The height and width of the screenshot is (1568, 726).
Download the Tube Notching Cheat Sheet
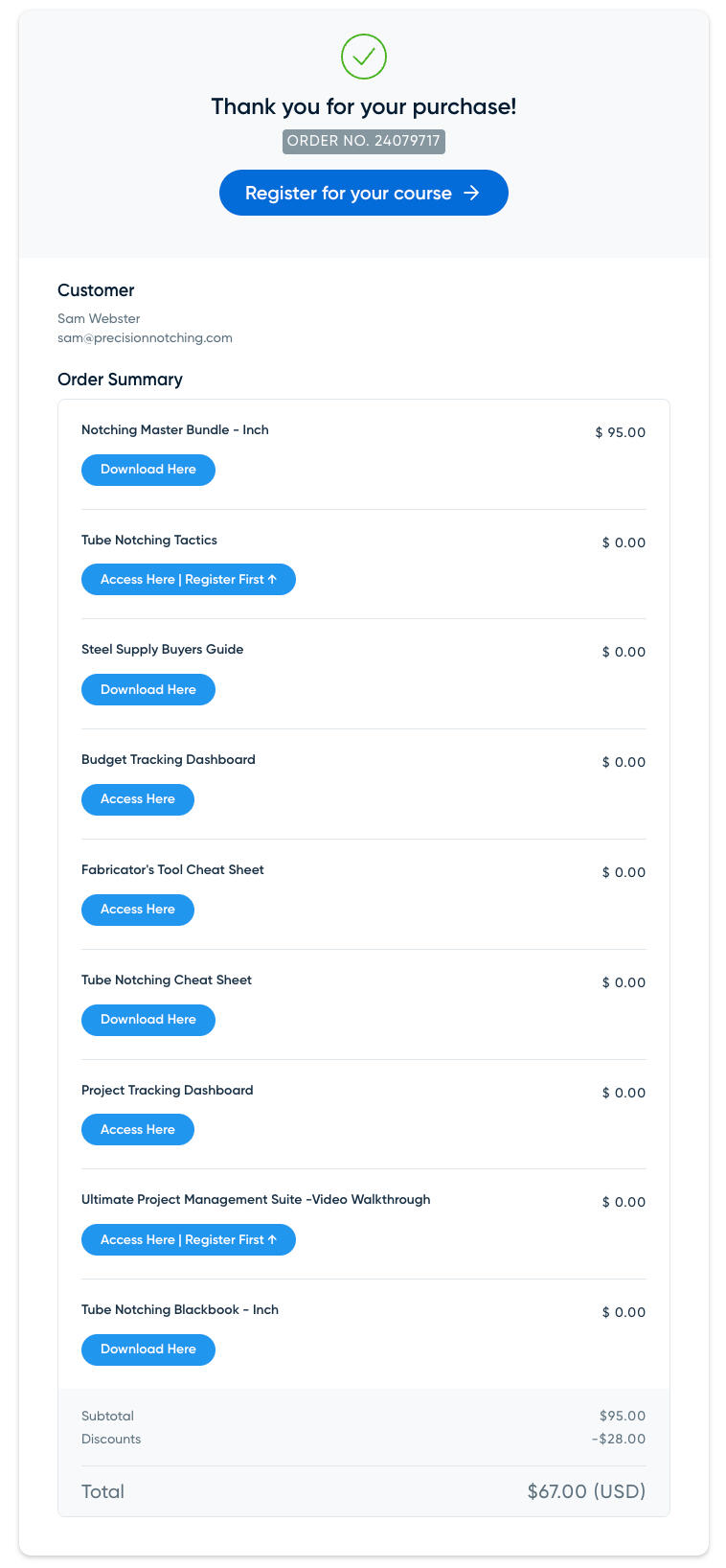(x=148, y=1020)
